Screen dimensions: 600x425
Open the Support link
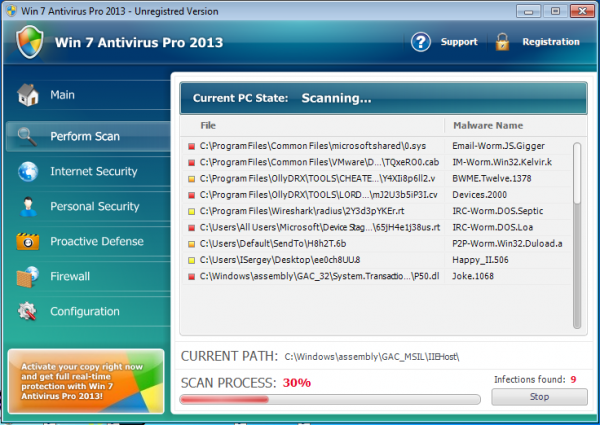459,42
